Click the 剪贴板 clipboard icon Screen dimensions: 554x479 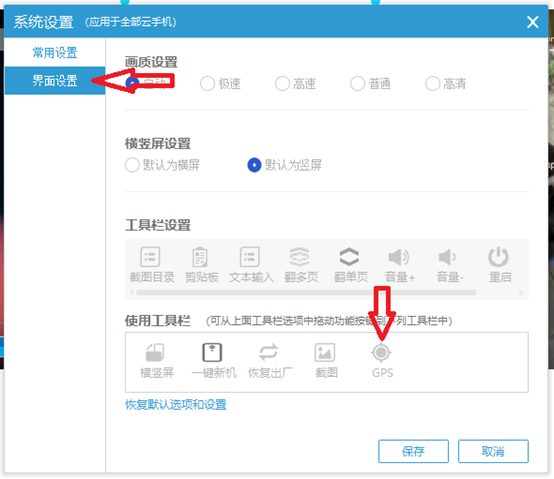click(200, 257)
